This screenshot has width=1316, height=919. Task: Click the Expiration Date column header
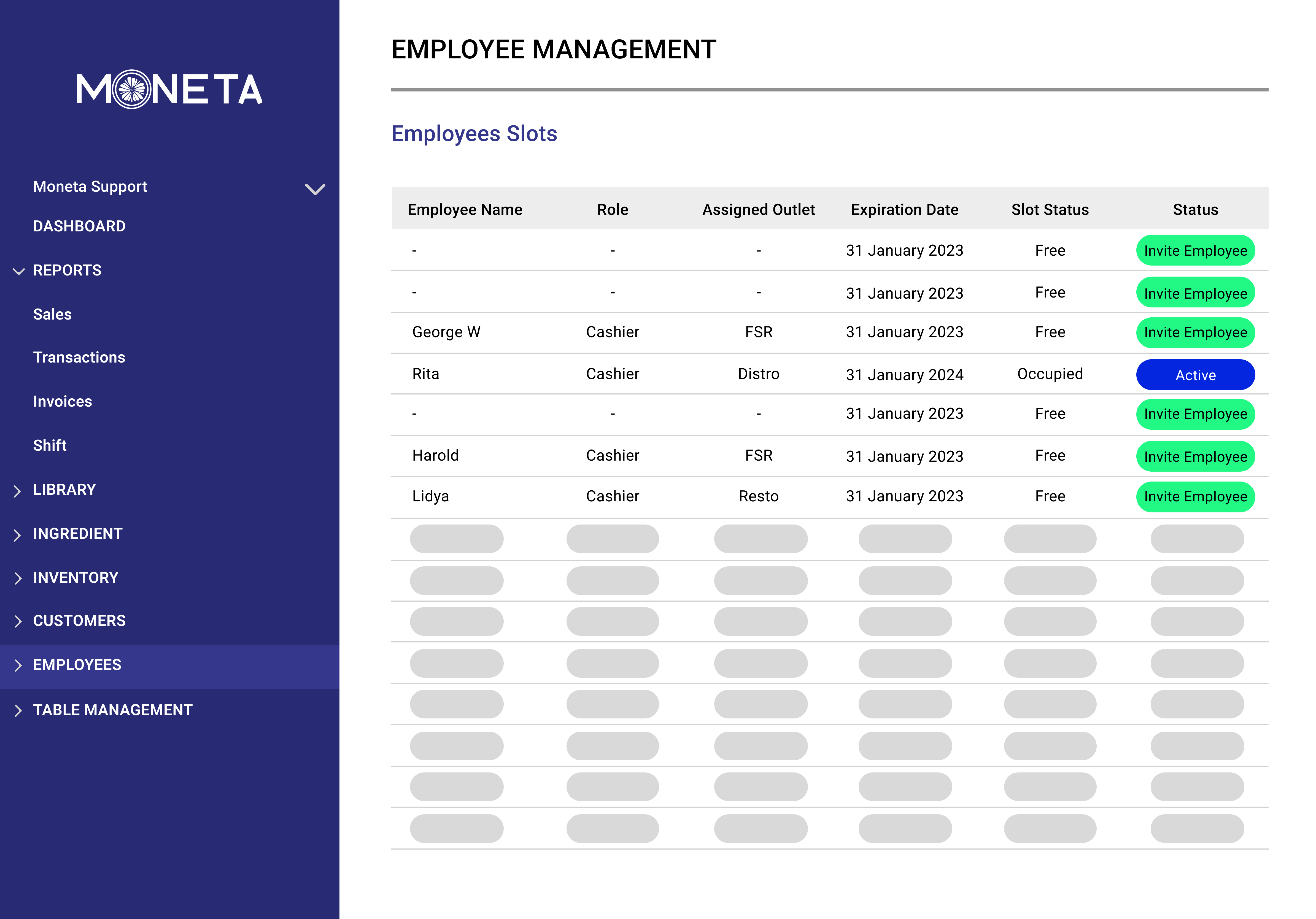(x=904, y=210)
